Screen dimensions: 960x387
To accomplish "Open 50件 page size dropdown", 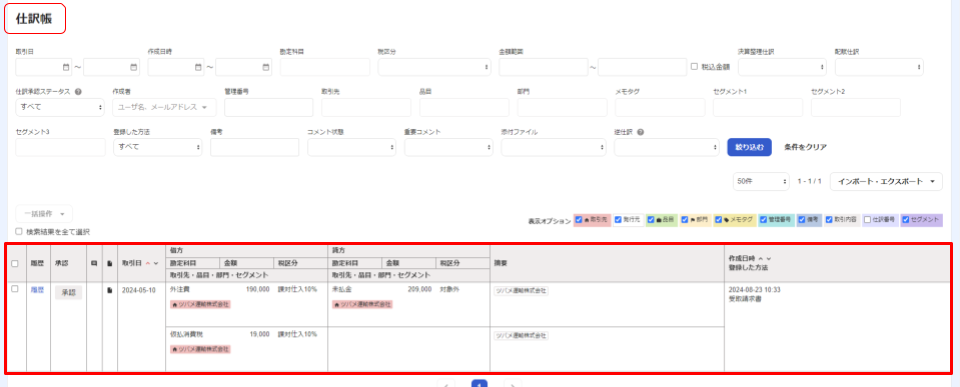I will [x=761, y=182].
